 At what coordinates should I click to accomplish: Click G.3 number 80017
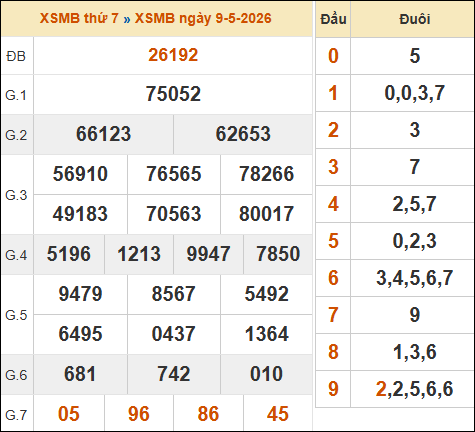(x=266, y=214)
